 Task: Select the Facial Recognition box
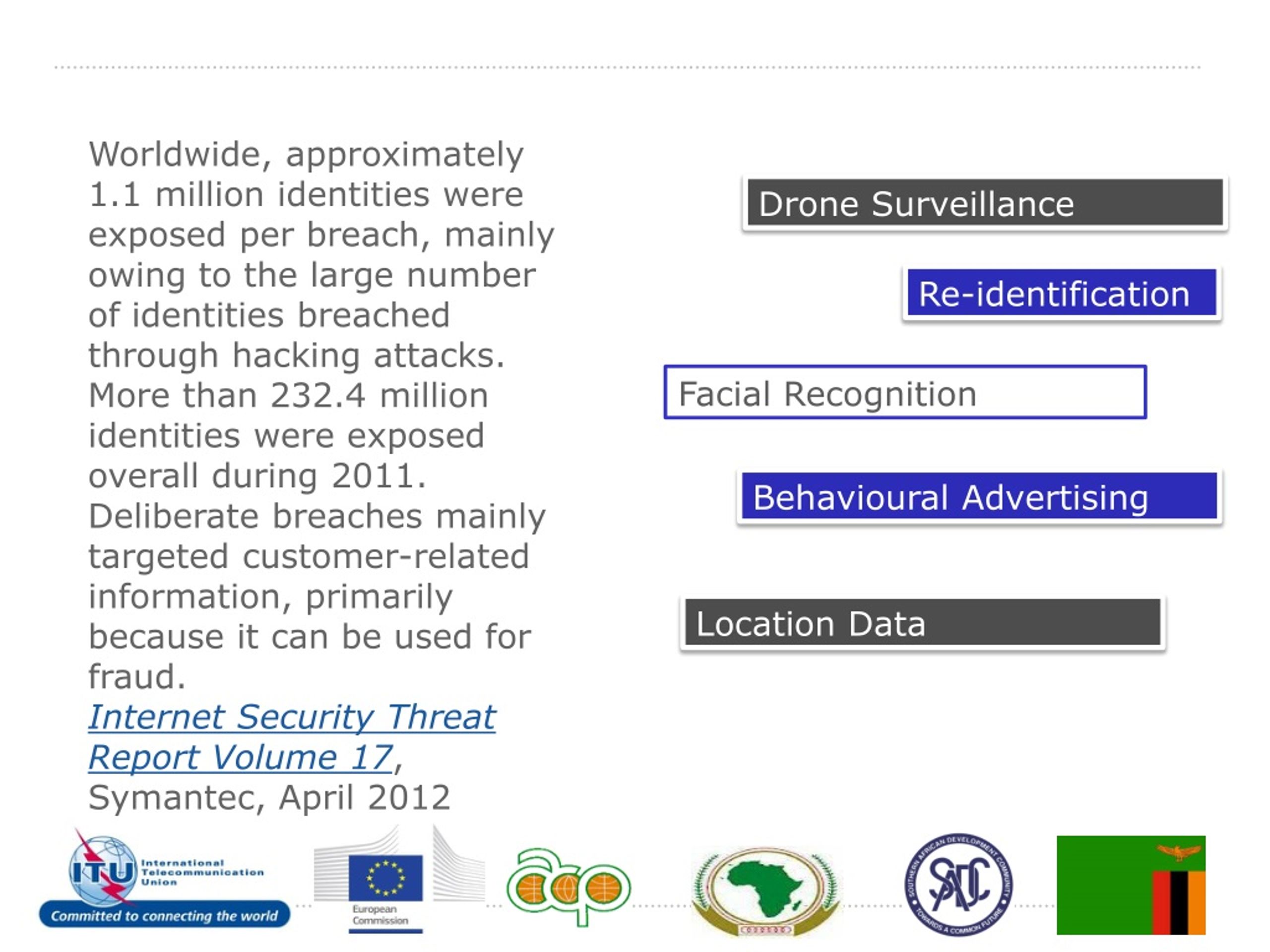pos(905,393)
